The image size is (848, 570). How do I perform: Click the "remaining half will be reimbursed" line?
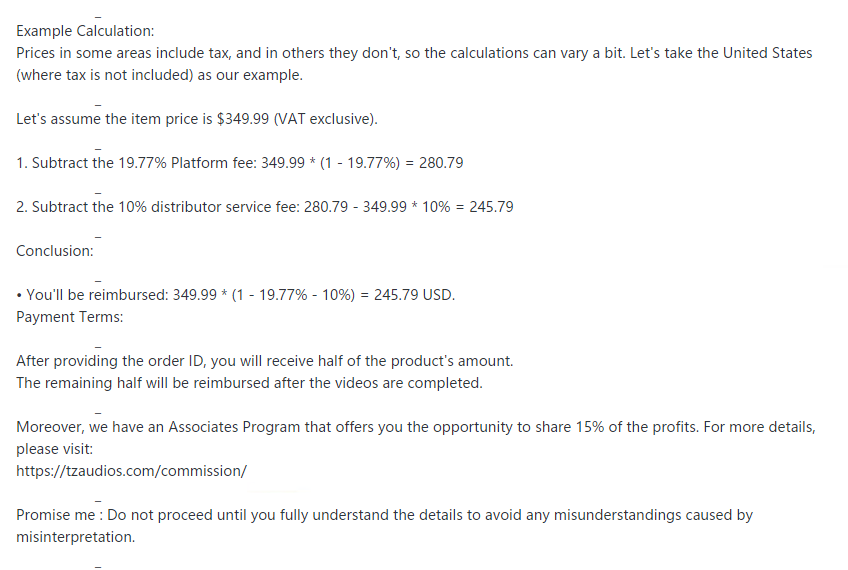(249, 383)
